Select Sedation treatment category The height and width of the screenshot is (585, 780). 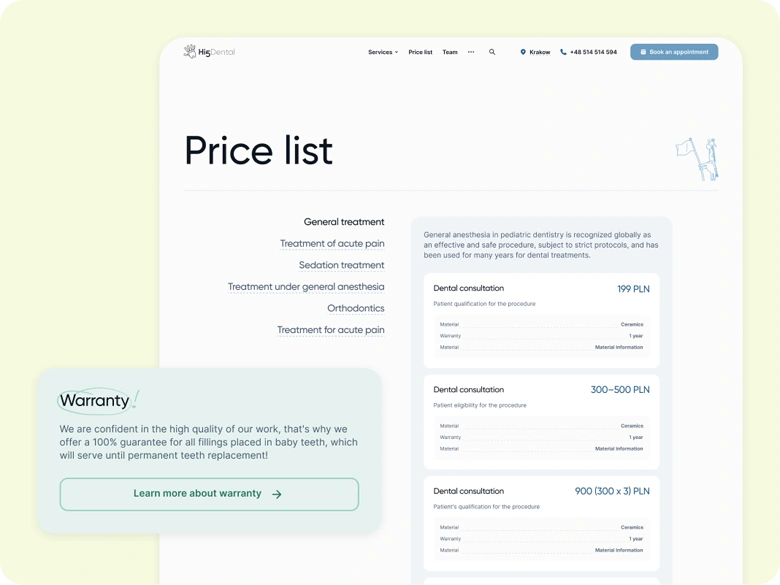(x=341, y=265)
